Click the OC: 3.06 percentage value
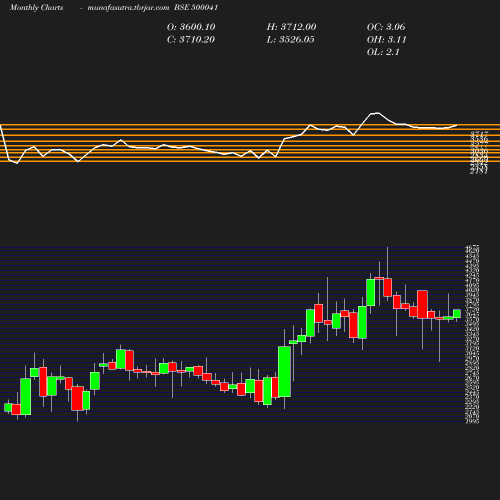This screenshot has width=500, height=500. click(x=386, y=27)
